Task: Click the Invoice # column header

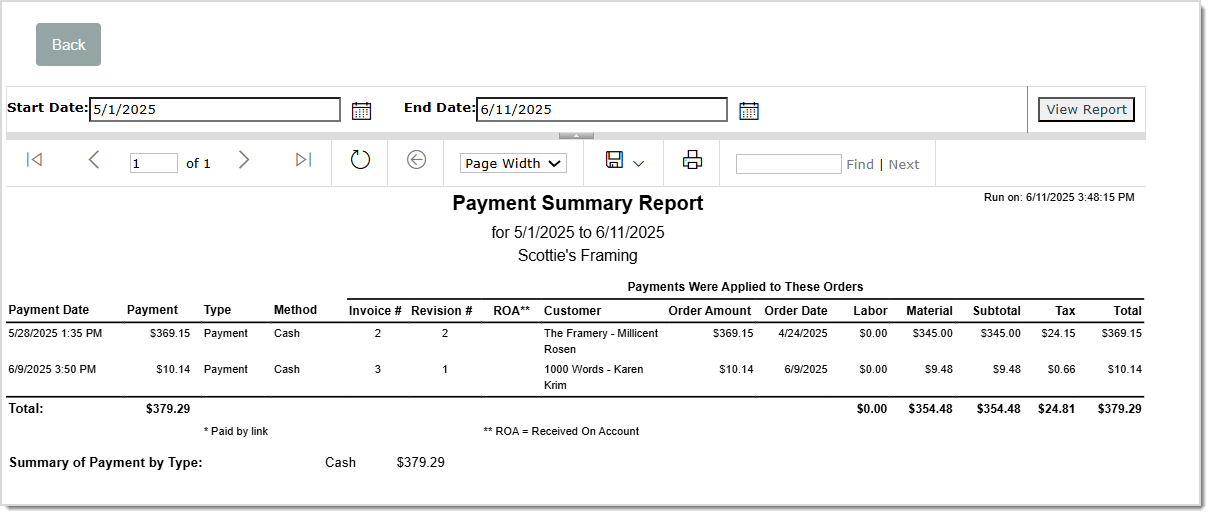Action: pos(375,311)
